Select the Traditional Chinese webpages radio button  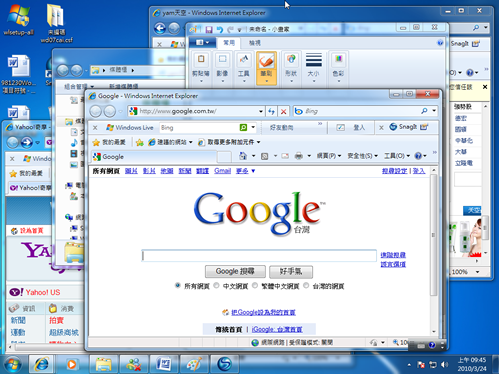point(255,286)
